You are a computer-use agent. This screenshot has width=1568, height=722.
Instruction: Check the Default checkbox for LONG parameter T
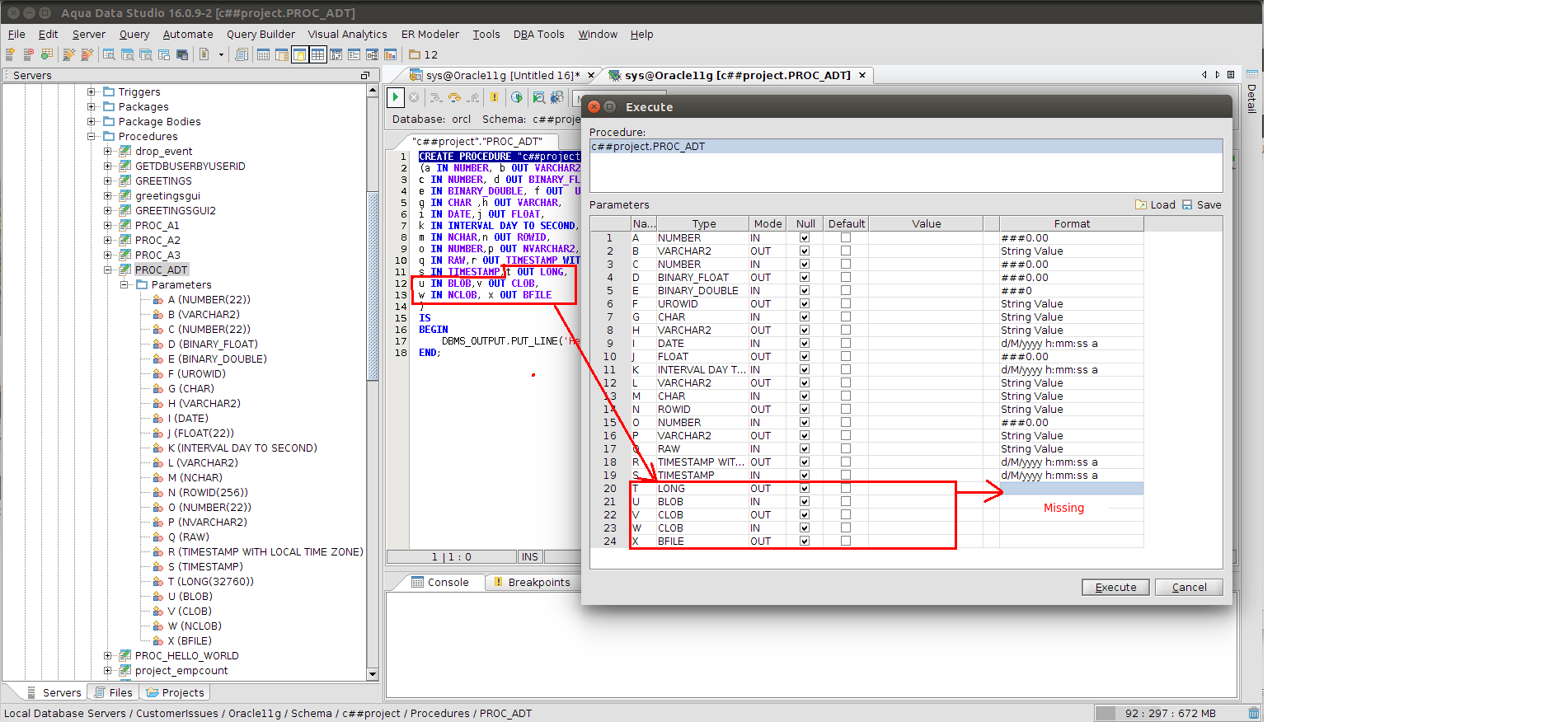coord(846,489)
